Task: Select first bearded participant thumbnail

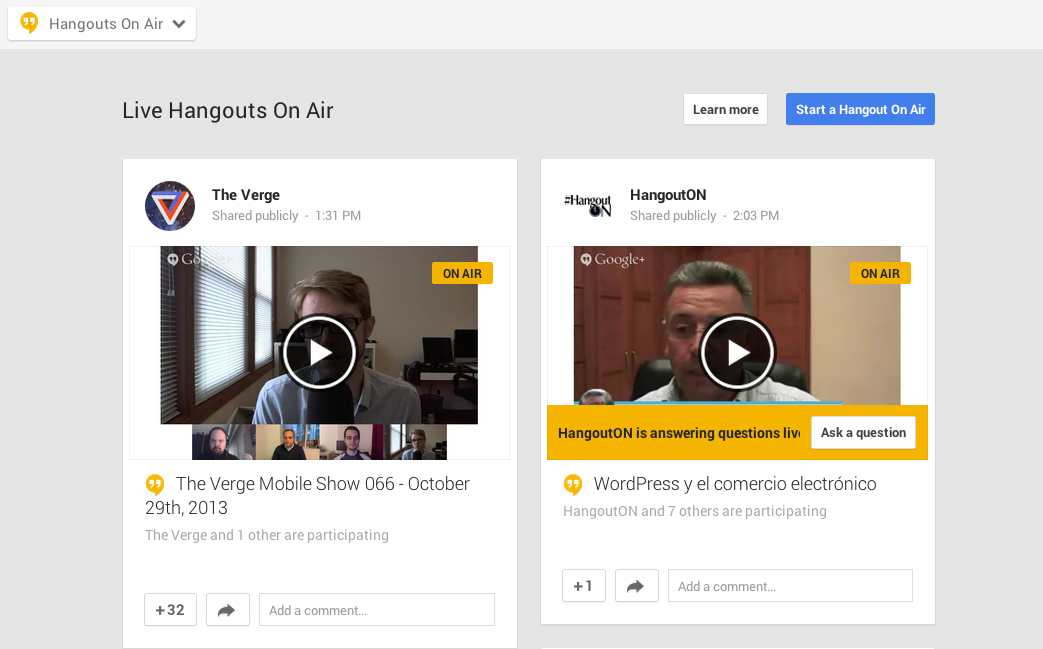Action: [224, 442]
